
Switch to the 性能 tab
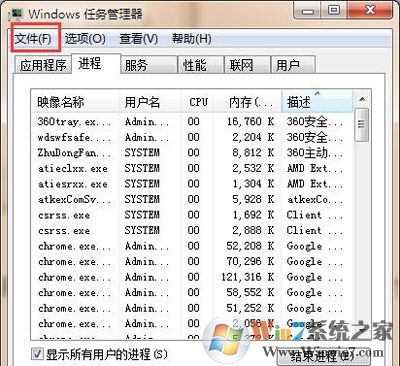pyautogui.click(x=200, y=65)
